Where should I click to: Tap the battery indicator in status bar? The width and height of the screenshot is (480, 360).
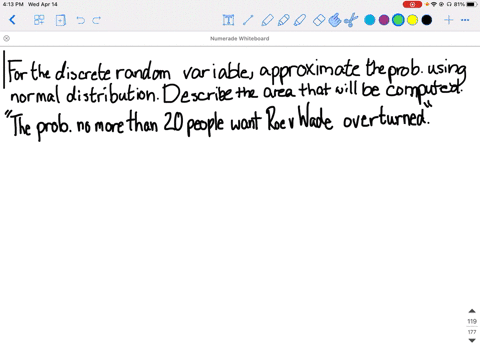[472, 4]
